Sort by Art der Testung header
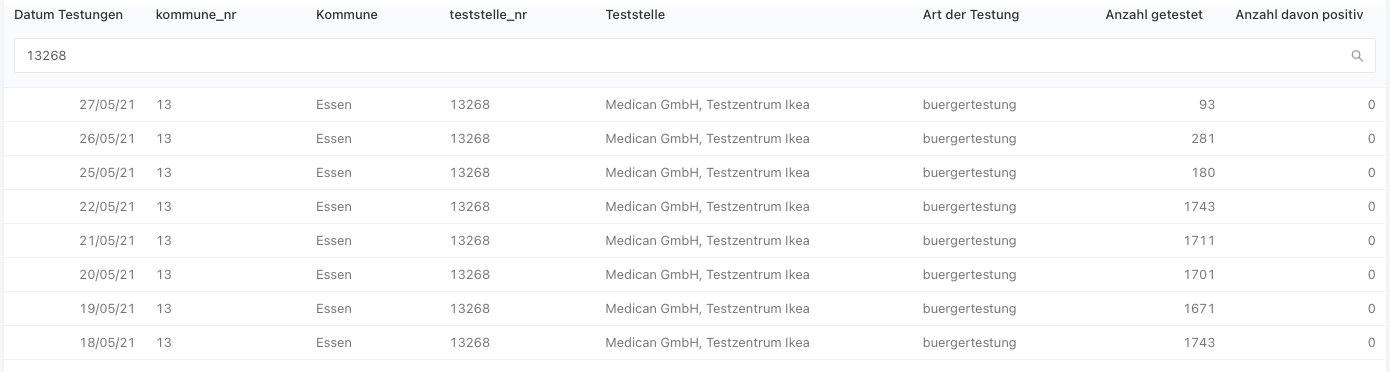Image resolution: width=1390 pixels, height=372 pixels. pos(970,15)
